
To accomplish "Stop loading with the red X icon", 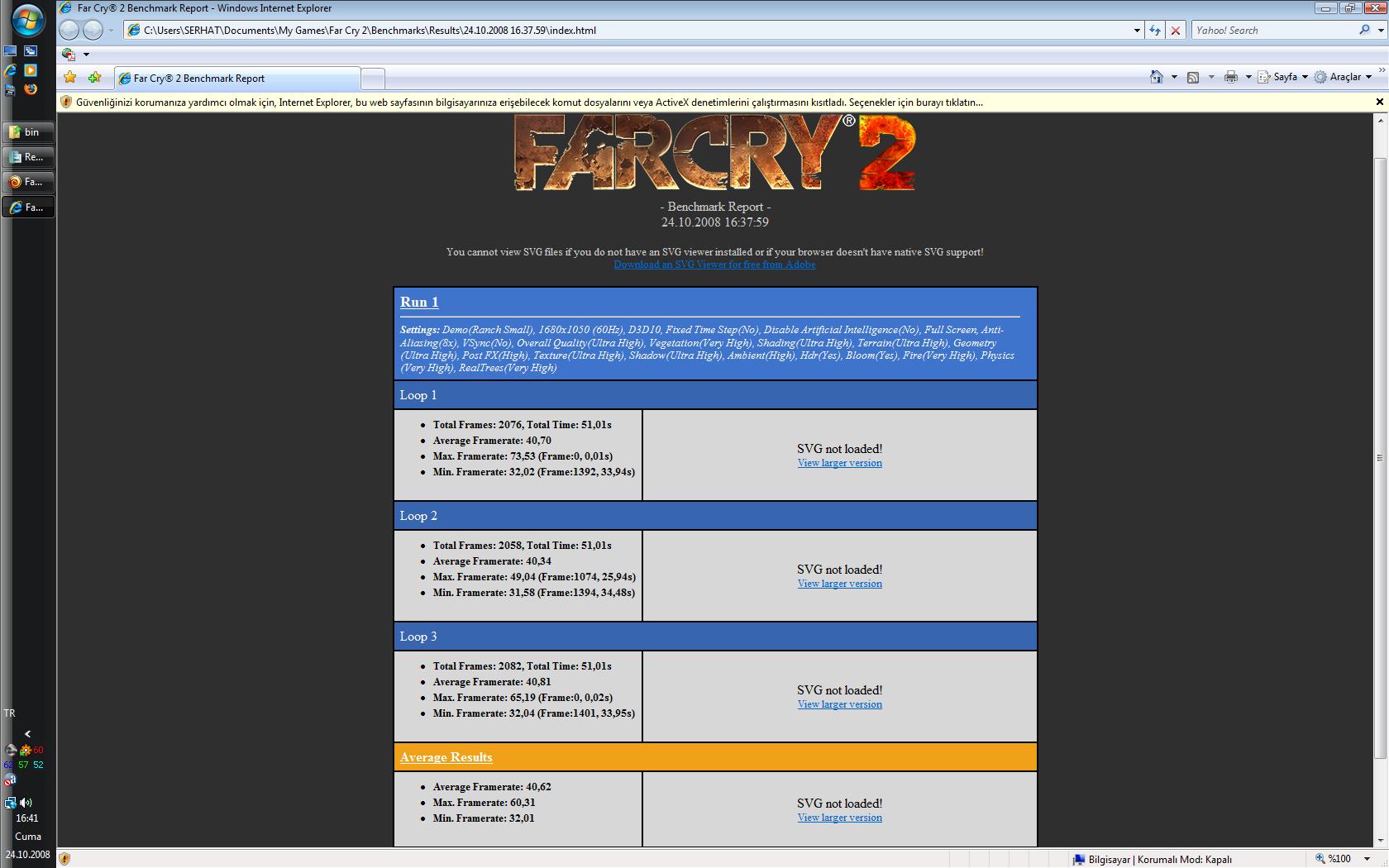I will tap(1176, 30).
